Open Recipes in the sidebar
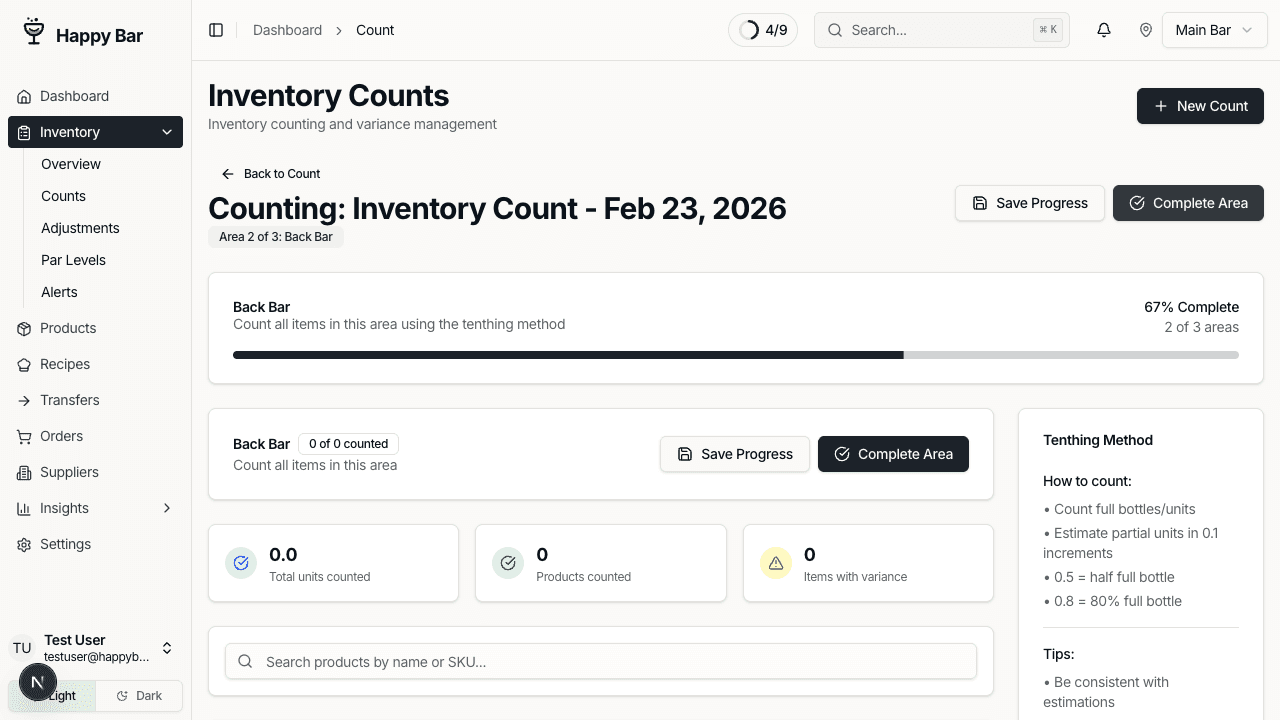The height and width of the screenshot is (720, 1280). (65, 364)
